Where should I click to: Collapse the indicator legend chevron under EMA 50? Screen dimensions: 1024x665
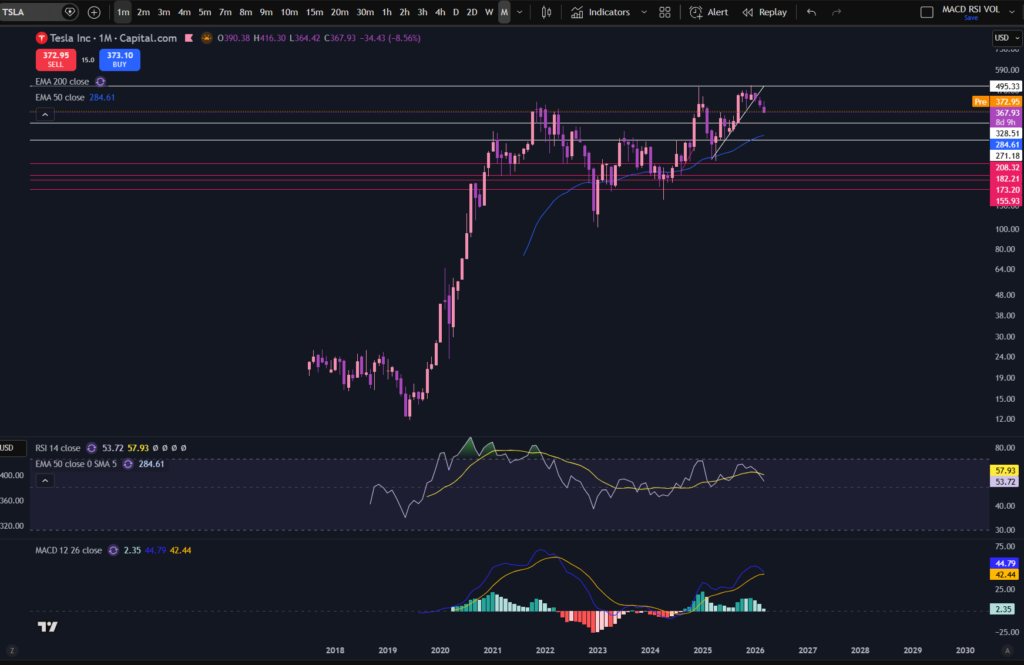[x=45, y=115]
